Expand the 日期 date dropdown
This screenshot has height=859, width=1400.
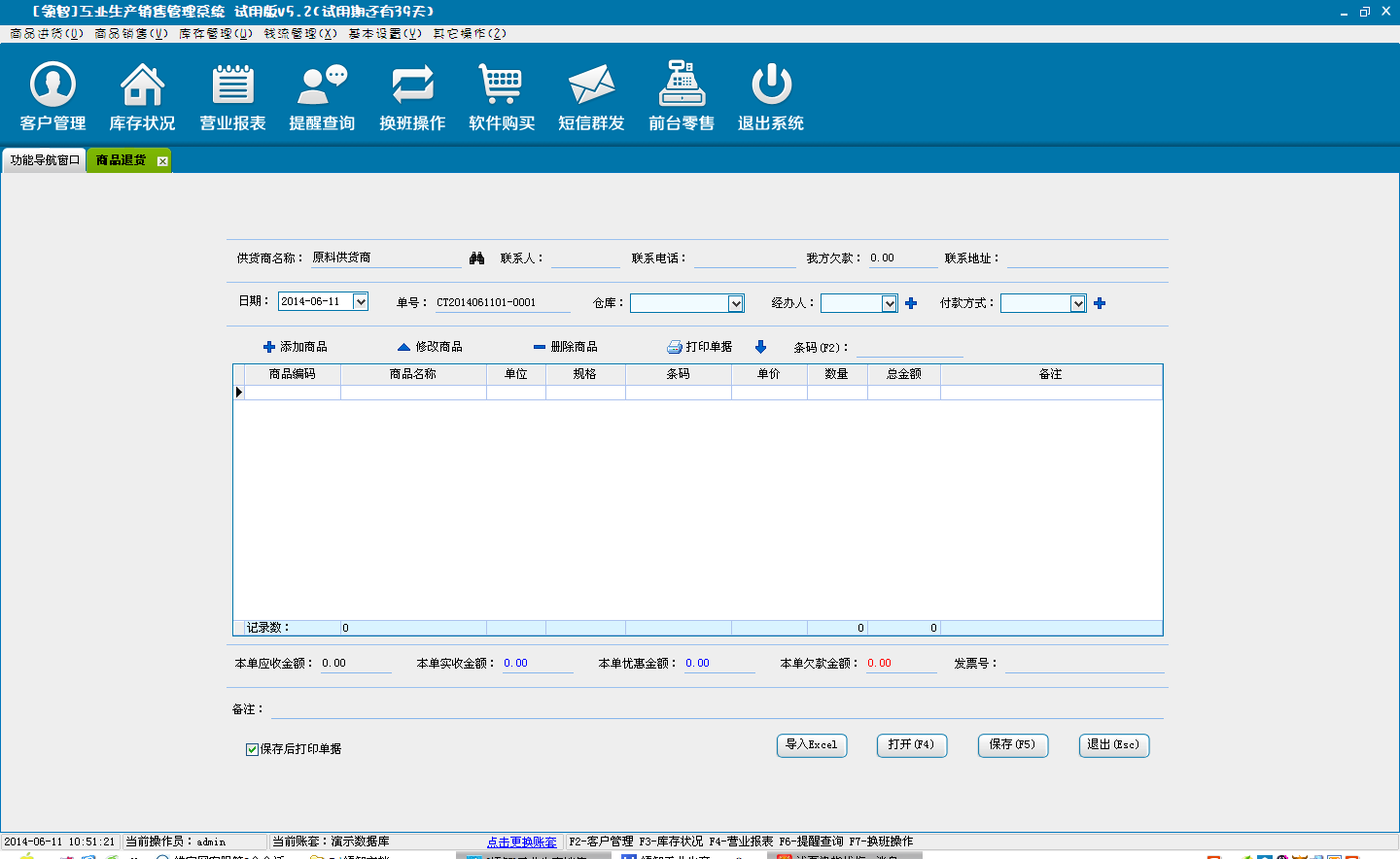tap(361, 302)
